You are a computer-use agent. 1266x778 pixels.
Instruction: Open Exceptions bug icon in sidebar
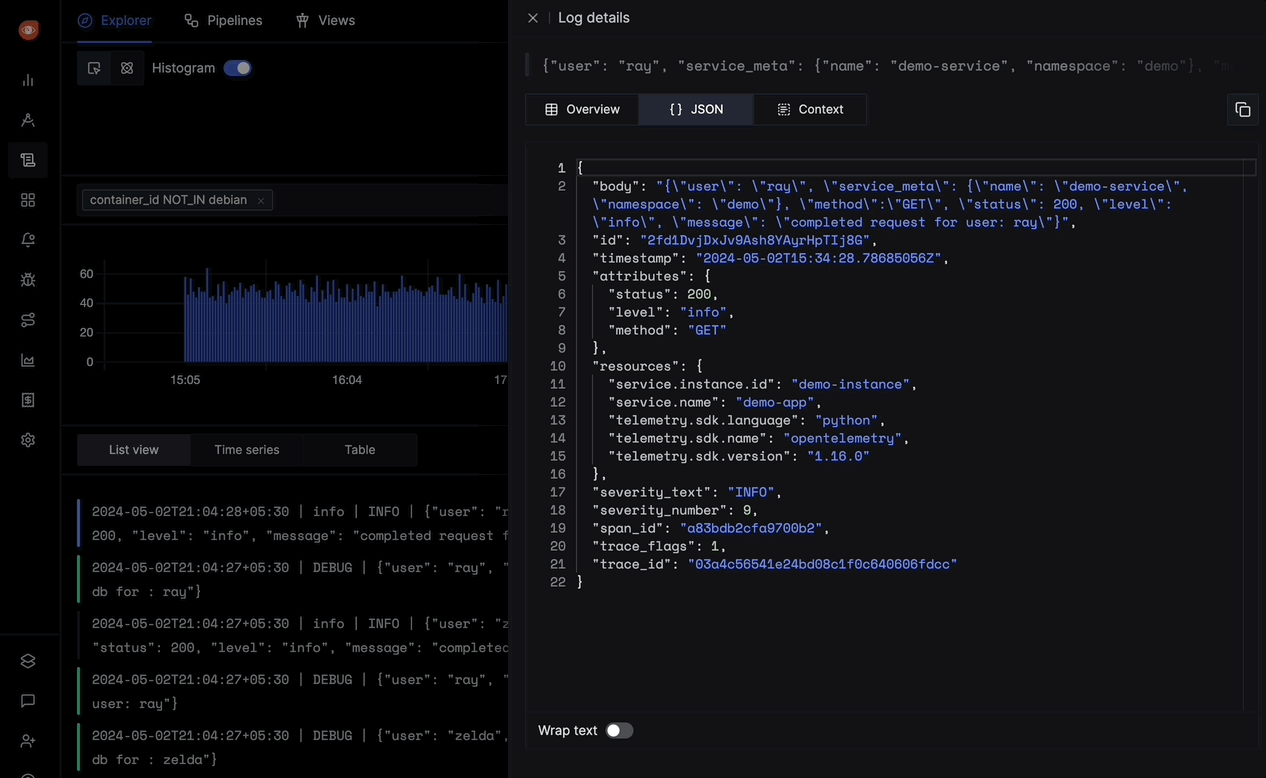click(x=28, y=280)
